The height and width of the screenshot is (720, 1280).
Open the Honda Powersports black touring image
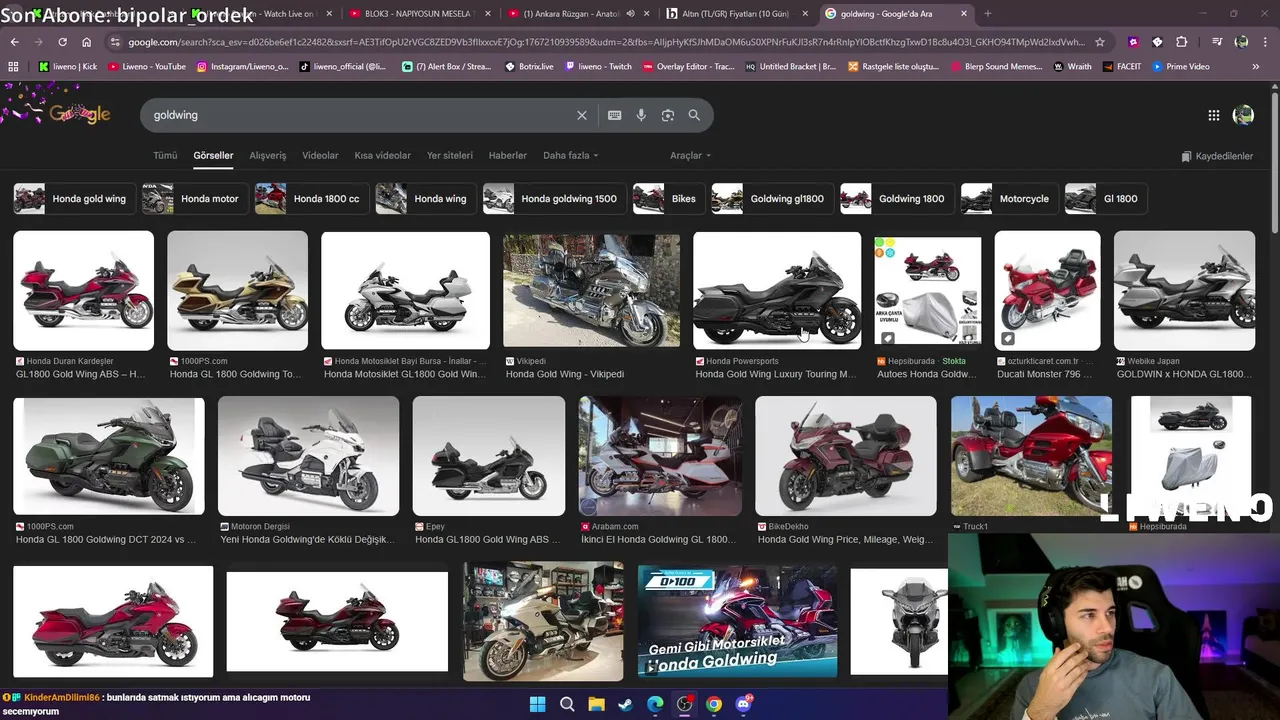pos(777,290)
